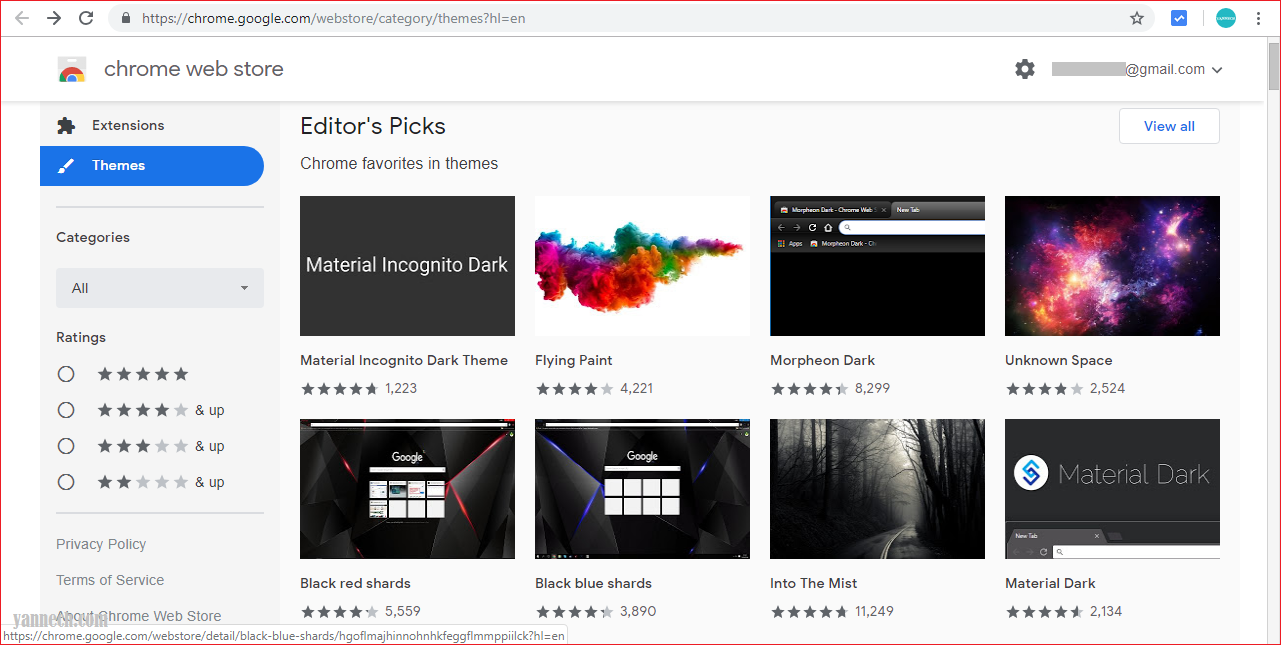Reload the page with the refresh icon

pos(87,17)
